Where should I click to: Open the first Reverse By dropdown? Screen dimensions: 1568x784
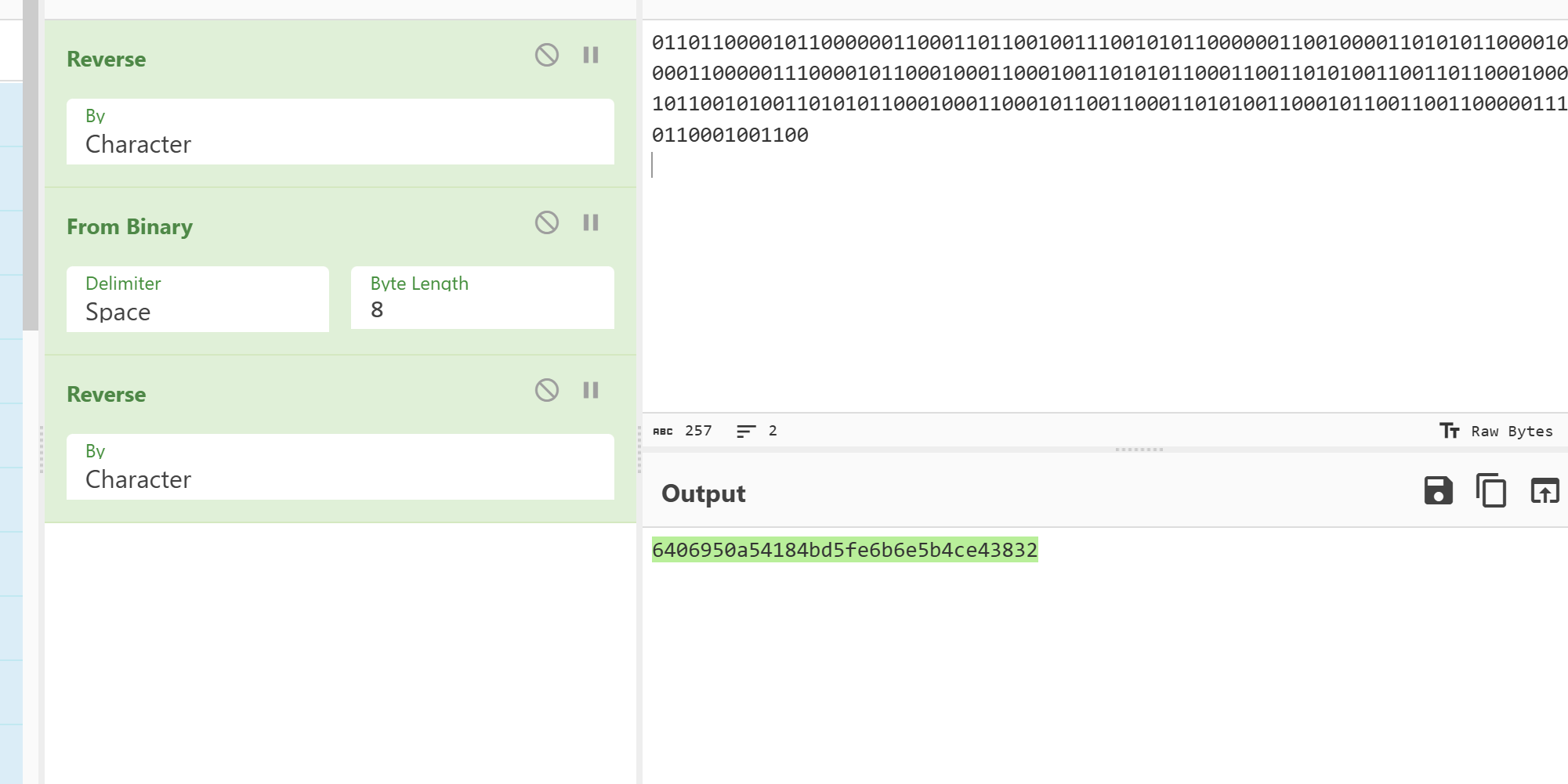pyautogui.click(x=340, y=132)
